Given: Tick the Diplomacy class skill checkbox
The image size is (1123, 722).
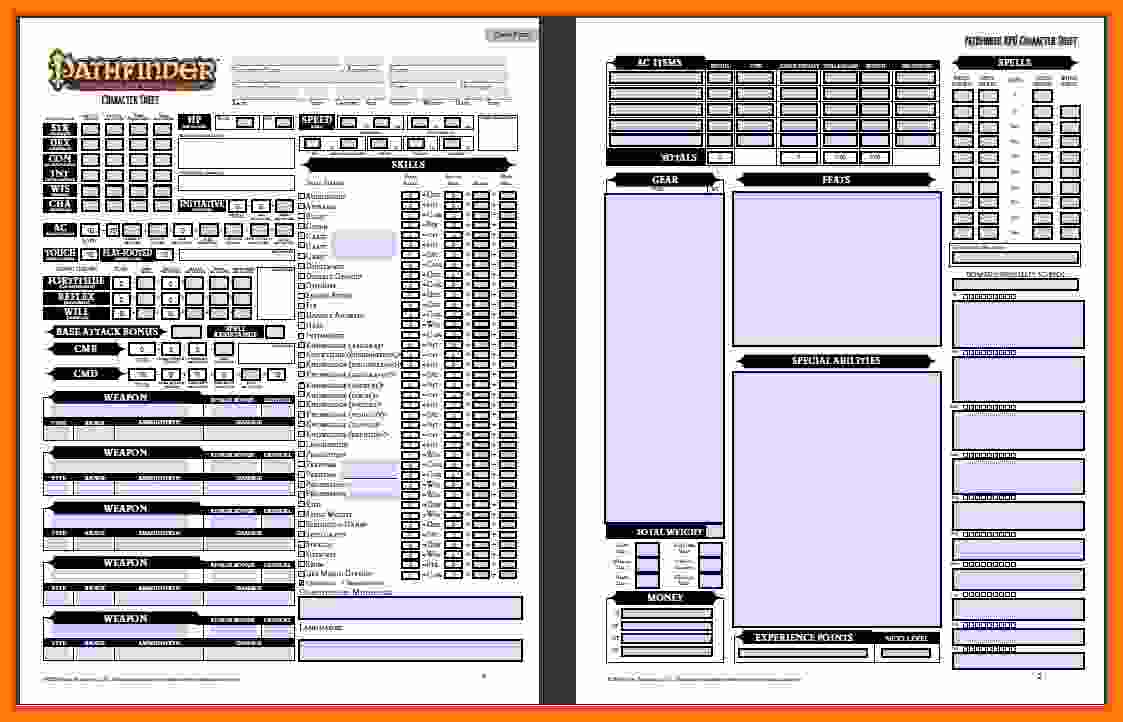Looking at the screenshot, I should pos(302,266).
